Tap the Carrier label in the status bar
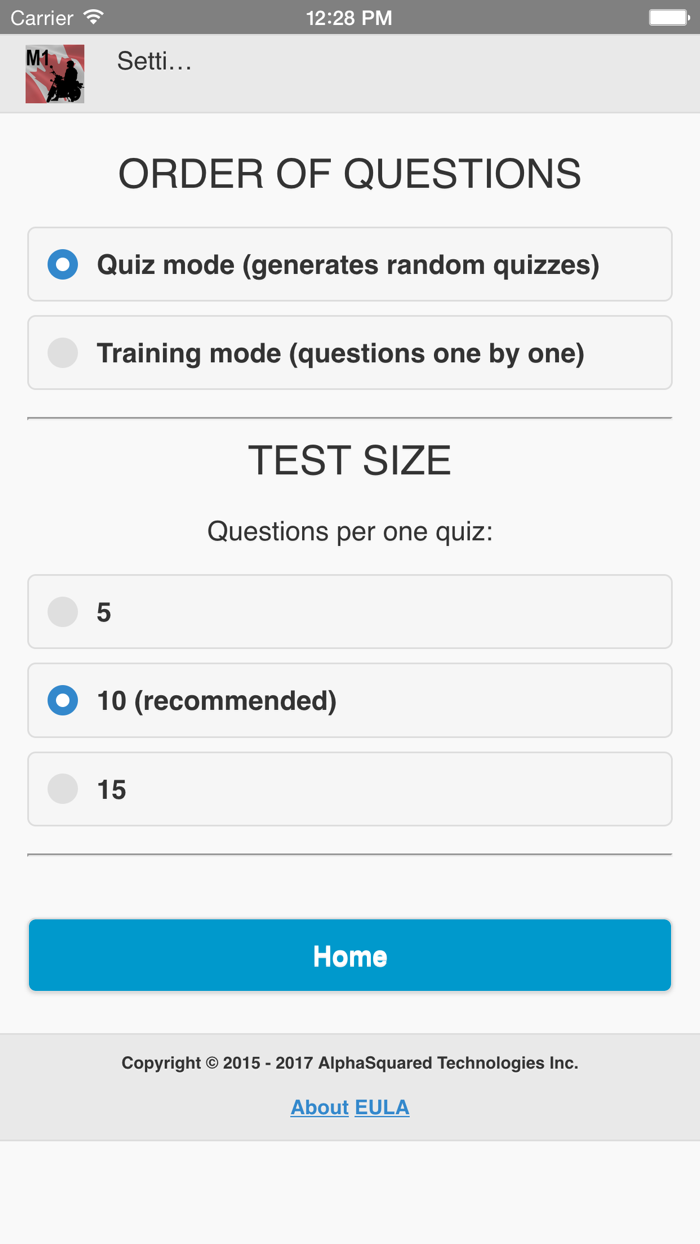The width and height of the screenshot is (700, 1244). click(x=38, y=16)
